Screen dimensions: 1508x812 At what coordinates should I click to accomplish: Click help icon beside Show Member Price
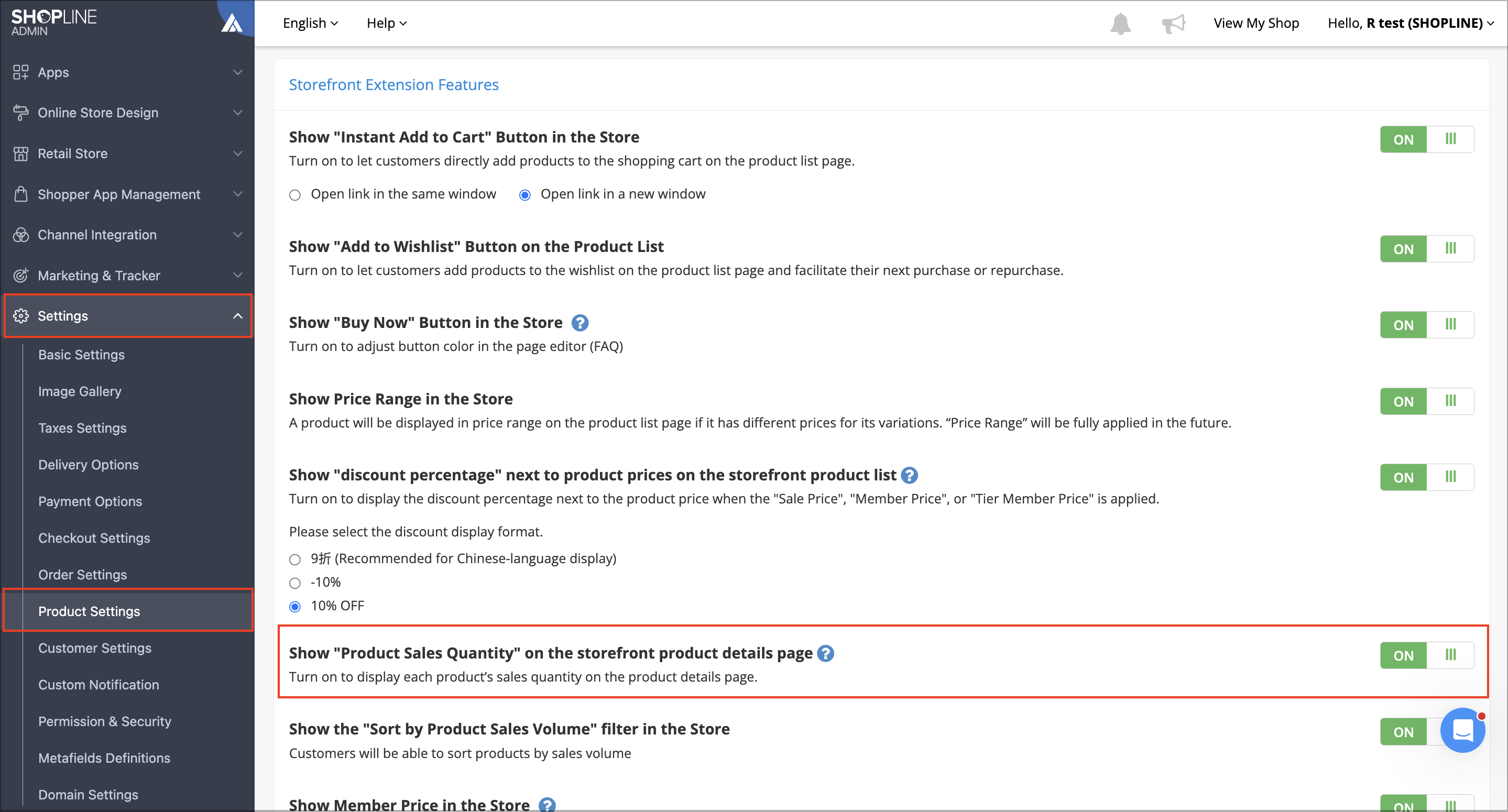pyautogui.click(x=547, y=805)
